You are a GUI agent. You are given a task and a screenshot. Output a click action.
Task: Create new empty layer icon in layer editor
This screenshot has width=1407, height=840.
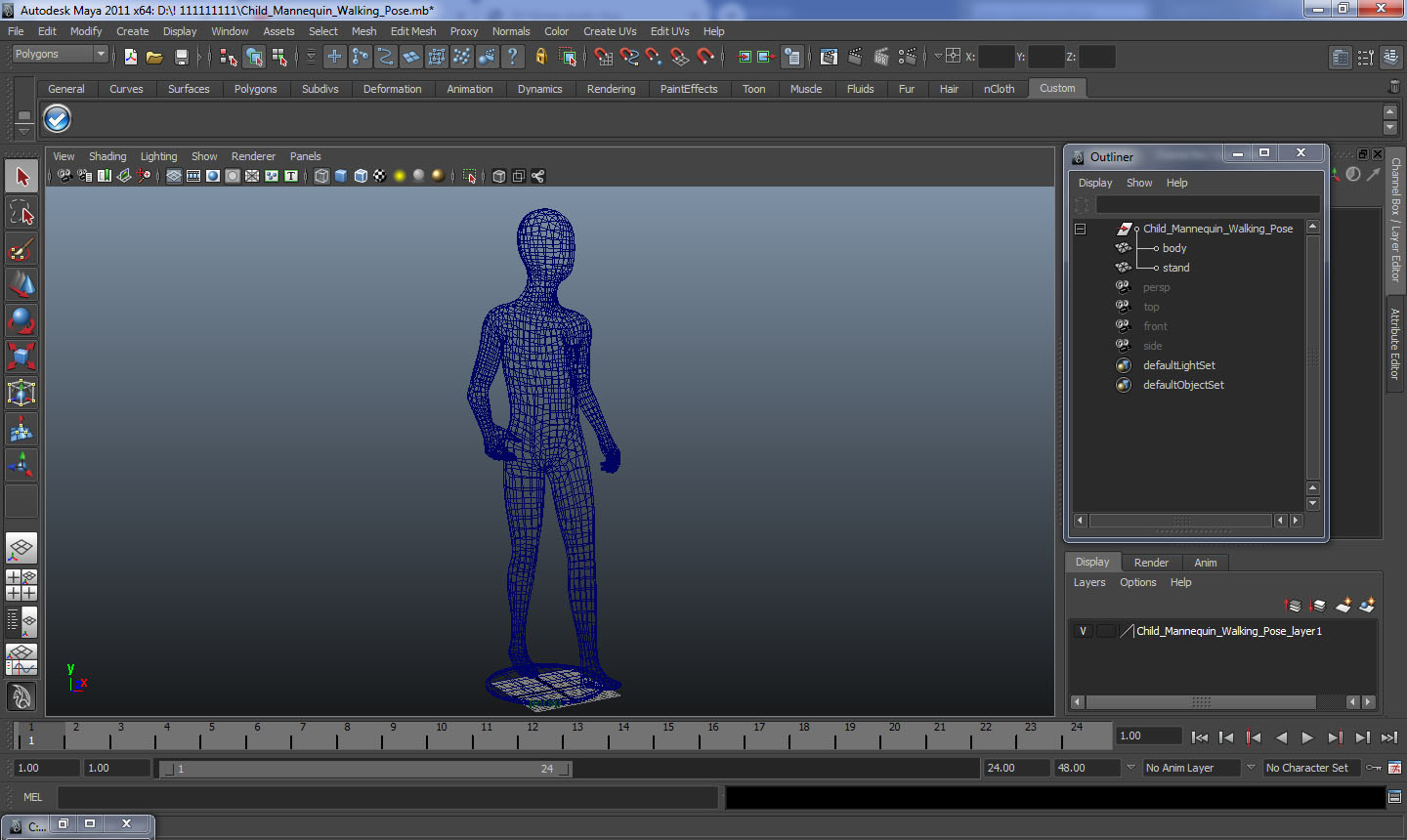point(1343,606)
